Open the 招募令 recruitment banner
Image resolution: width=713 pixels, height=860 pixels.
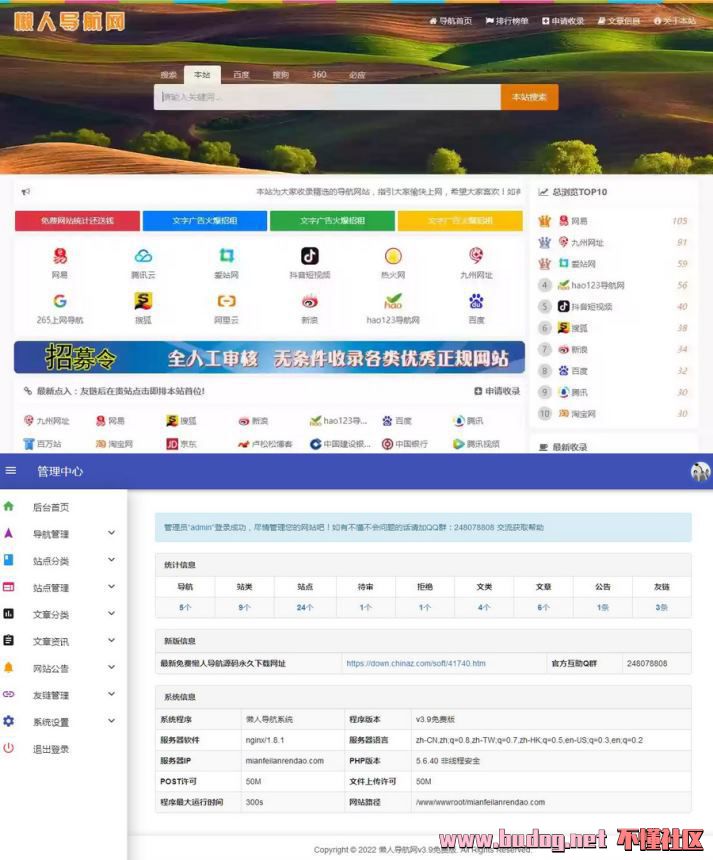pyautogui.click(x=269, y=357)
